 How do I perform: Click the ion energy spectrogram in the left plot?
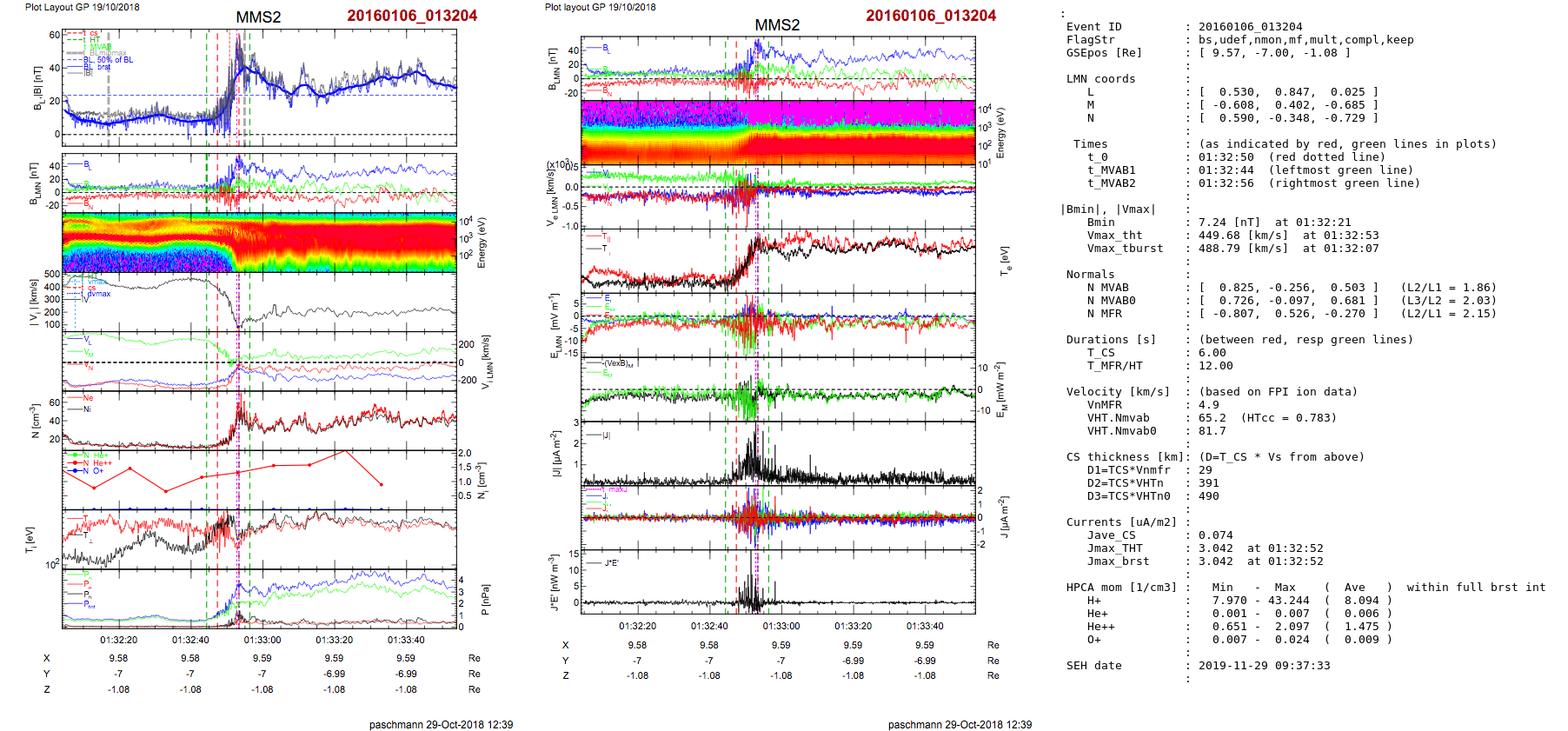click(259, 243)
